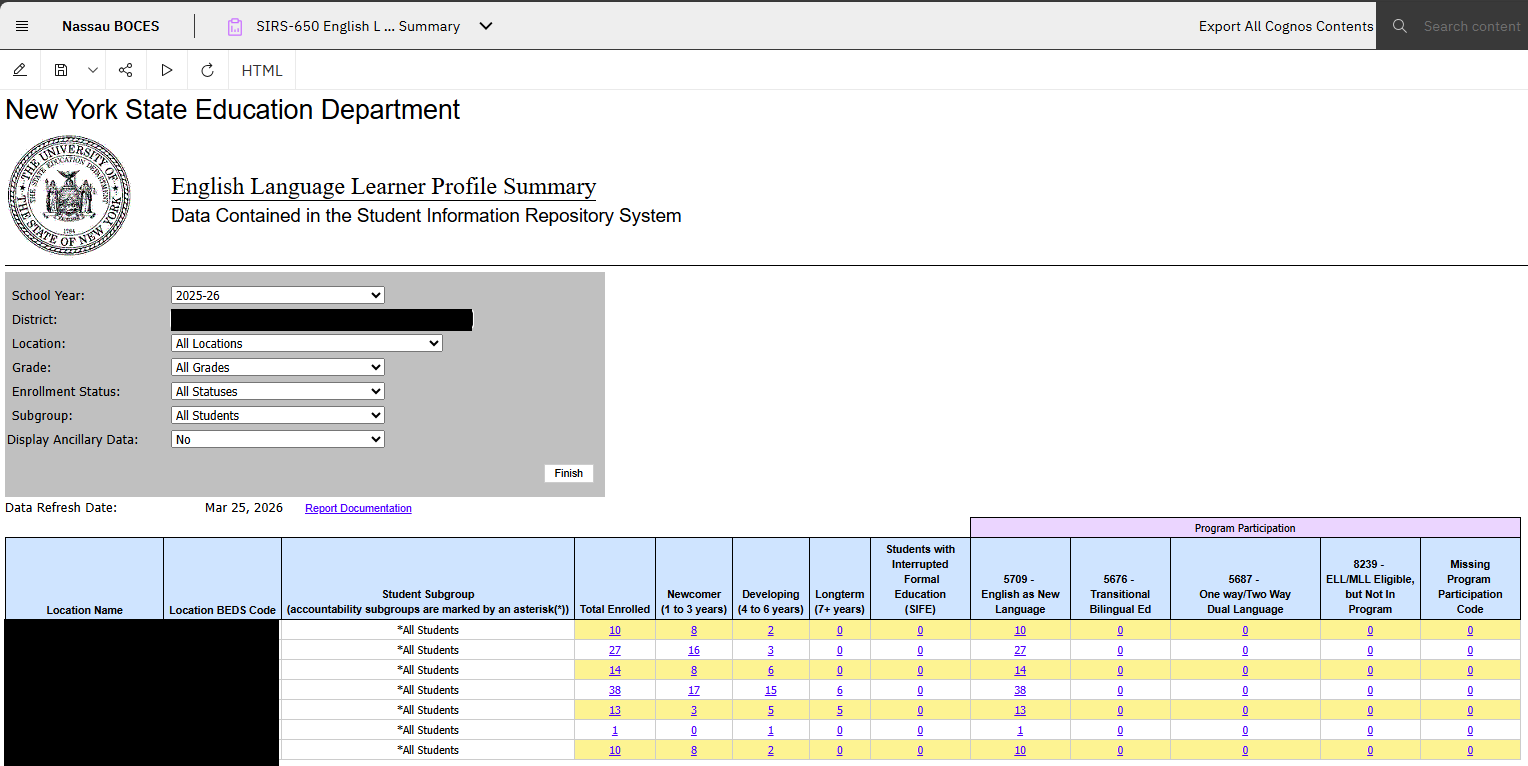Click the save disk icon
Viewport: 1528px width, 766px height.
coord(61,70)
